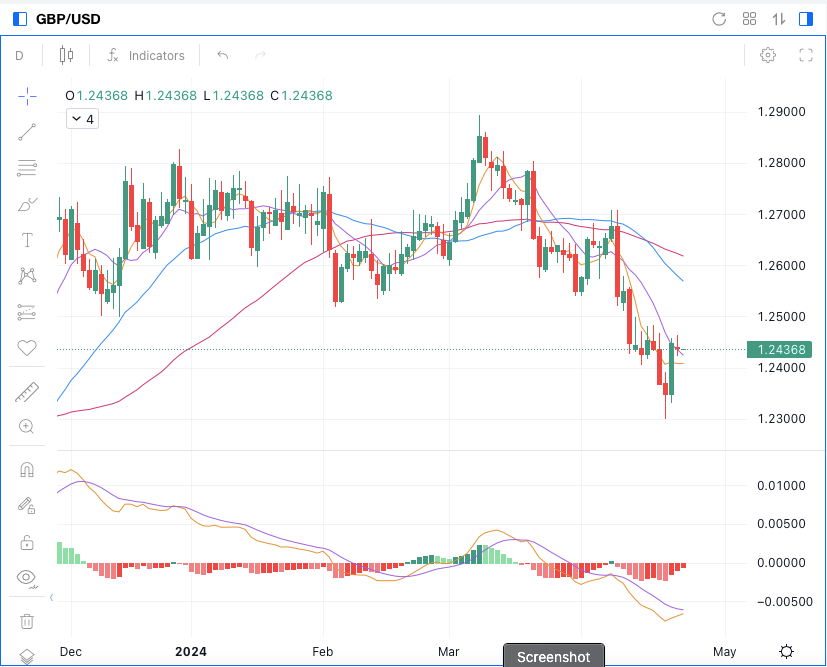827x667 pixels.
Task: Toggle magnet mode for drawings
Action: 27,470
